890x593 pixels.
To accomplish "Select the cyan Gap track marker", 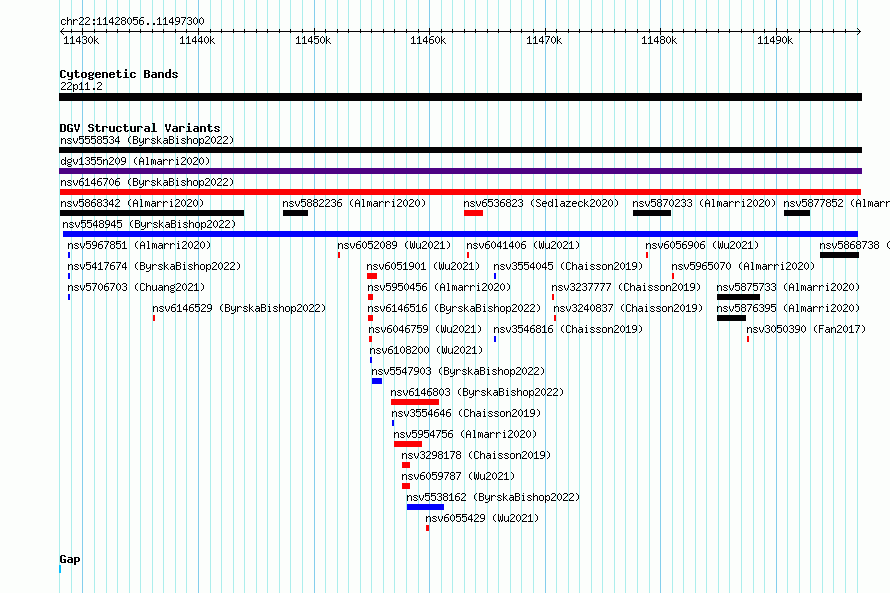I will pos(60,569).
